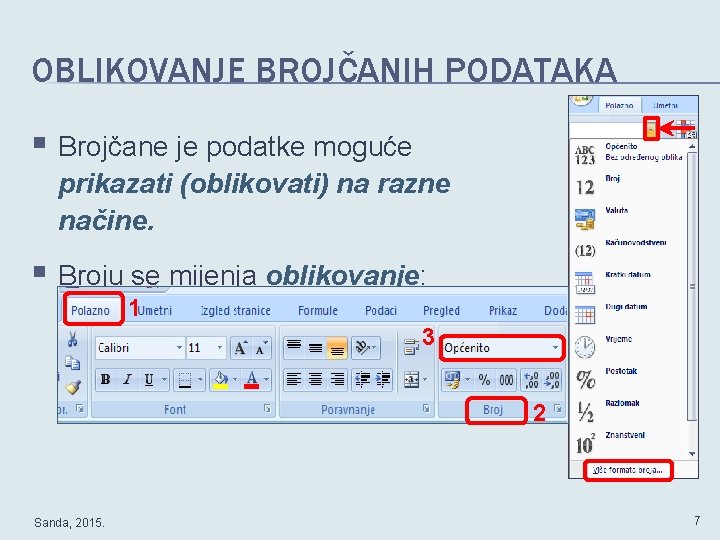The image size is (720, 540).
Task: Open Pregled tab
Action: tap(441, 310)
